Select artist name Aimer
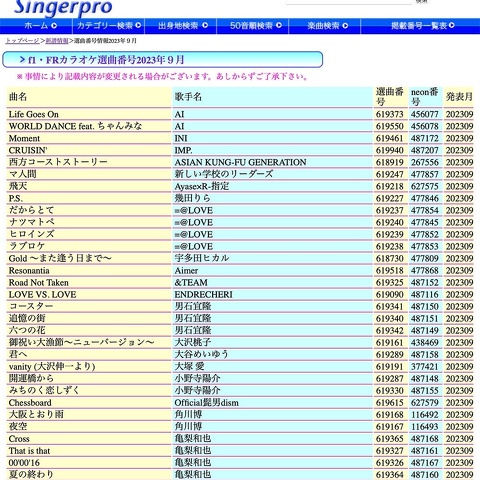This screenshot has height=480, width=480. (186, 270)
